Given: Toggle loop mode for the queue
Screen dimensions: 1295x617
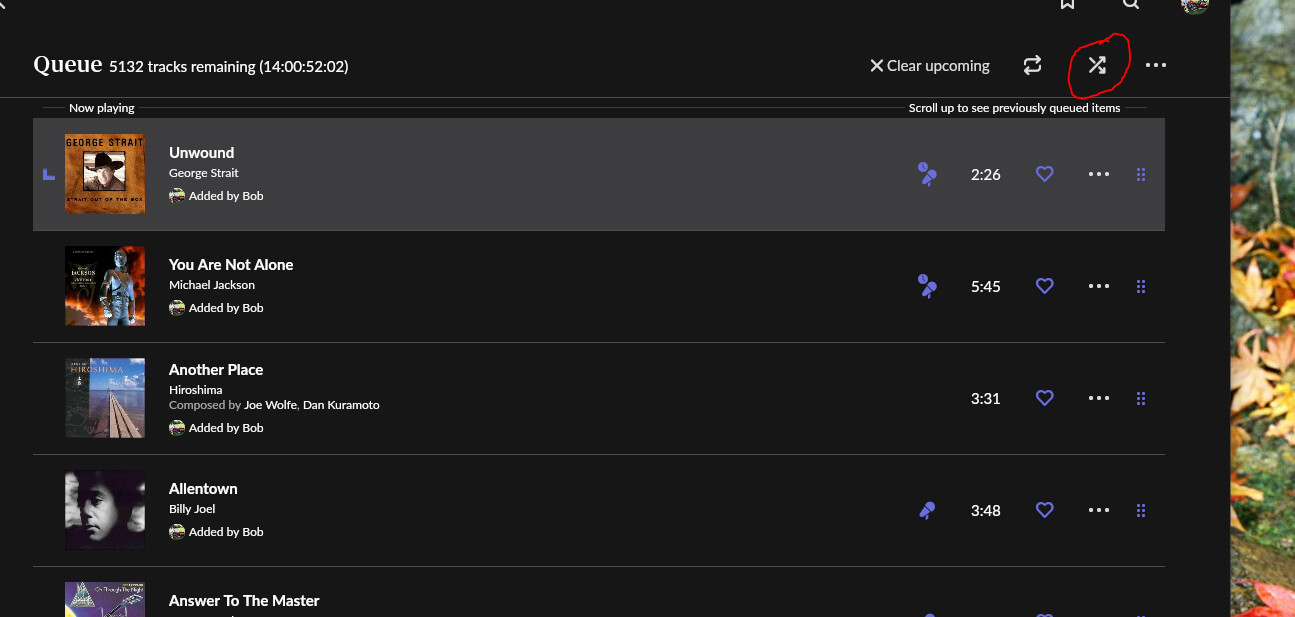Looking at the screenshot, I should pyautogui.click(x=1032, y=65).
